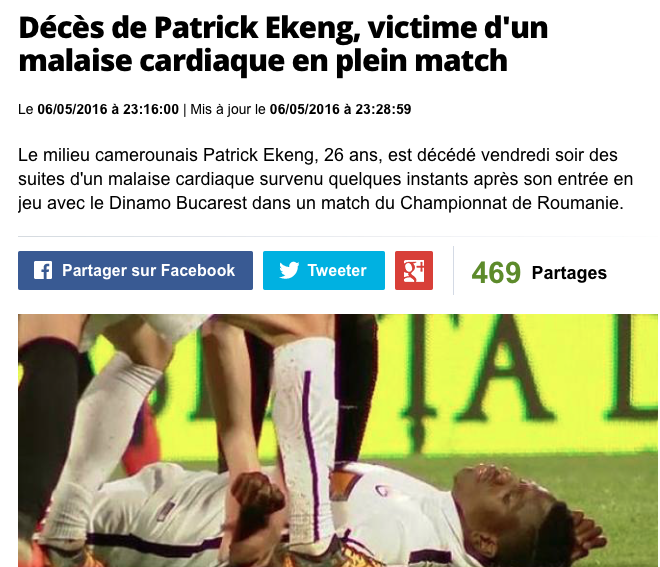Image resolution: width=660 pixels, height=567 pixels.
Task: Click '26 ans' in the intro paragraph
Action: click(x=353, y=155)
